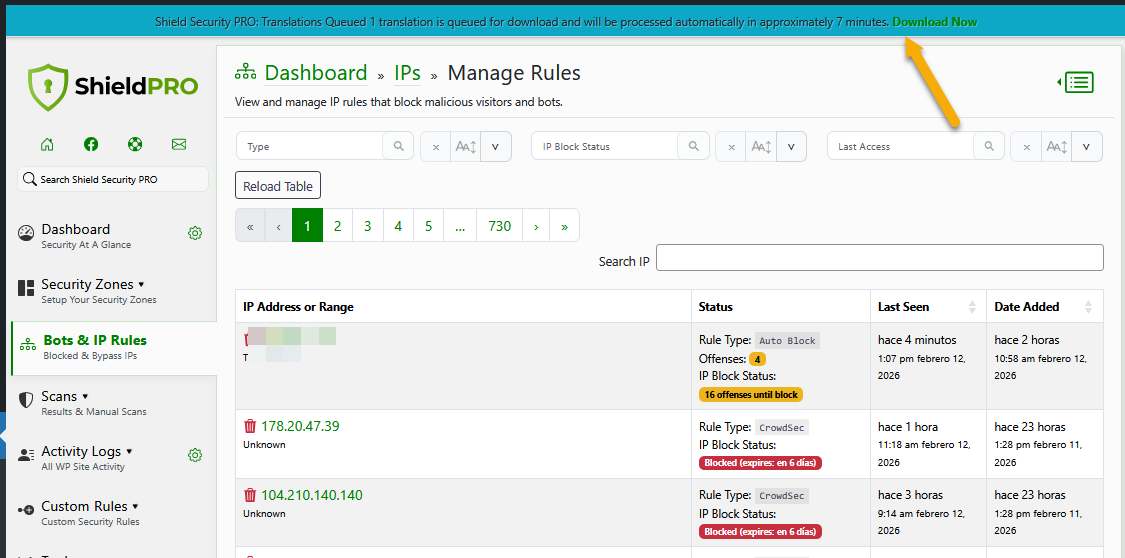The image size is (1125, 558).
Task: Focus the IP Block Status filter field
Action: tap(605, 146)
